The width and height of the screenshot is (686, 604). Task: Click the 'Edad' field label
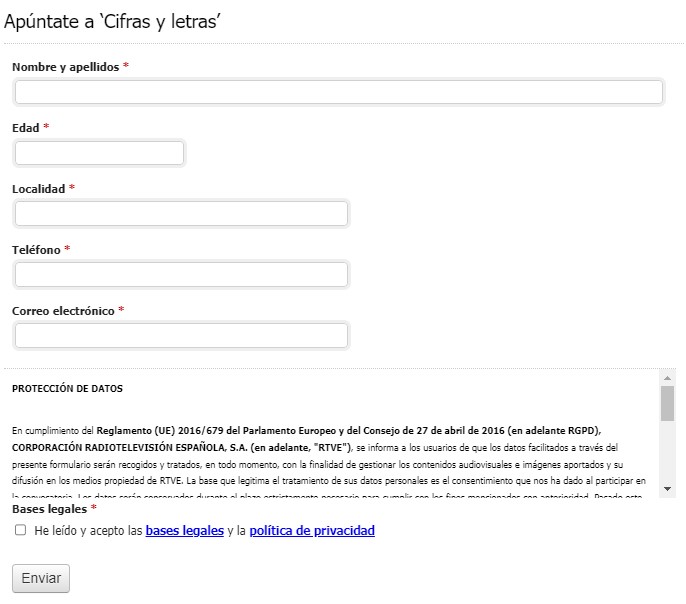(x=26, y=128)
